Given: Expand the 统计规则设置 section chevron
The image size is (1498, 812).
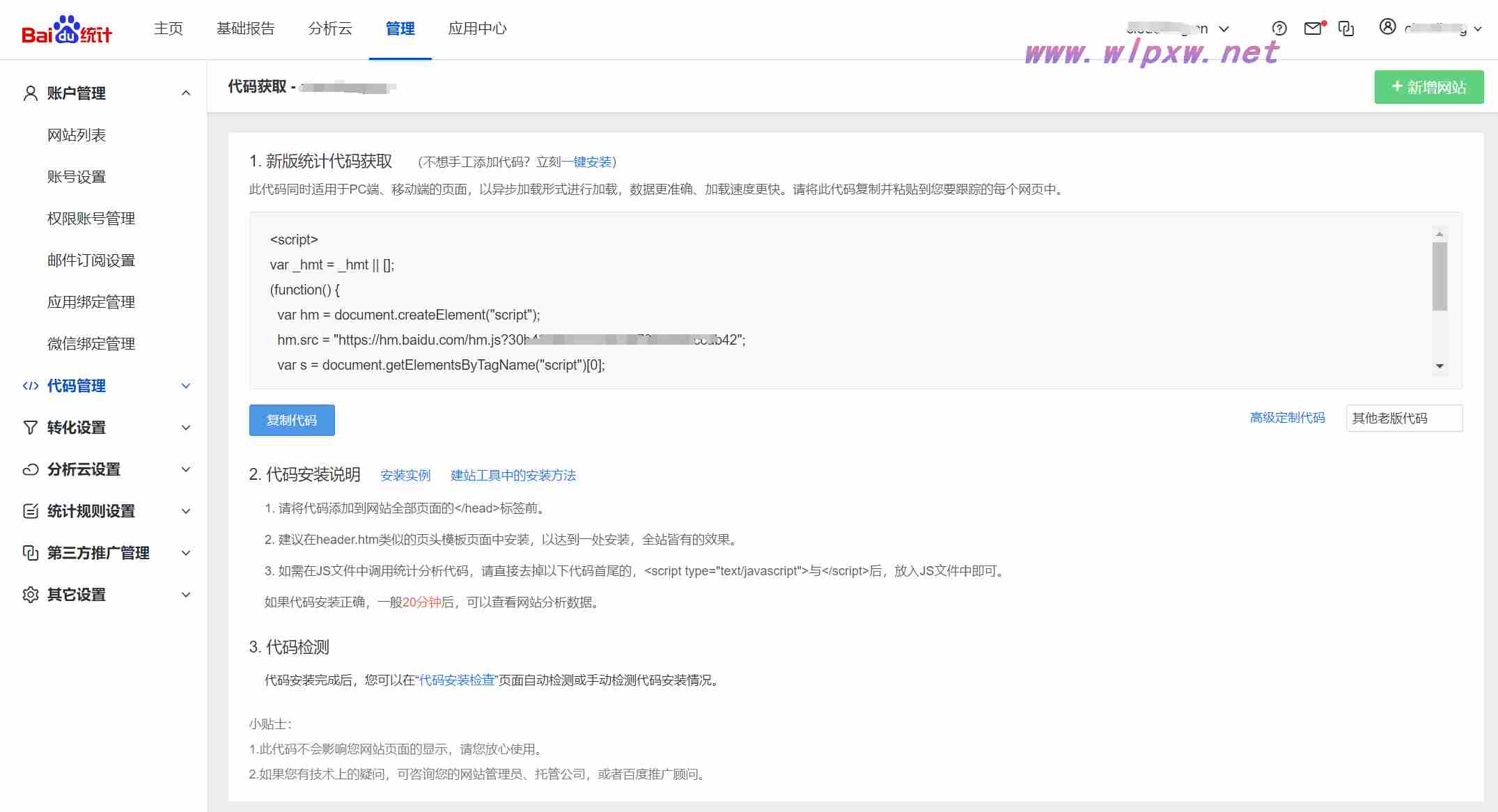Looking at the screenshot, I should pos(186,511).
